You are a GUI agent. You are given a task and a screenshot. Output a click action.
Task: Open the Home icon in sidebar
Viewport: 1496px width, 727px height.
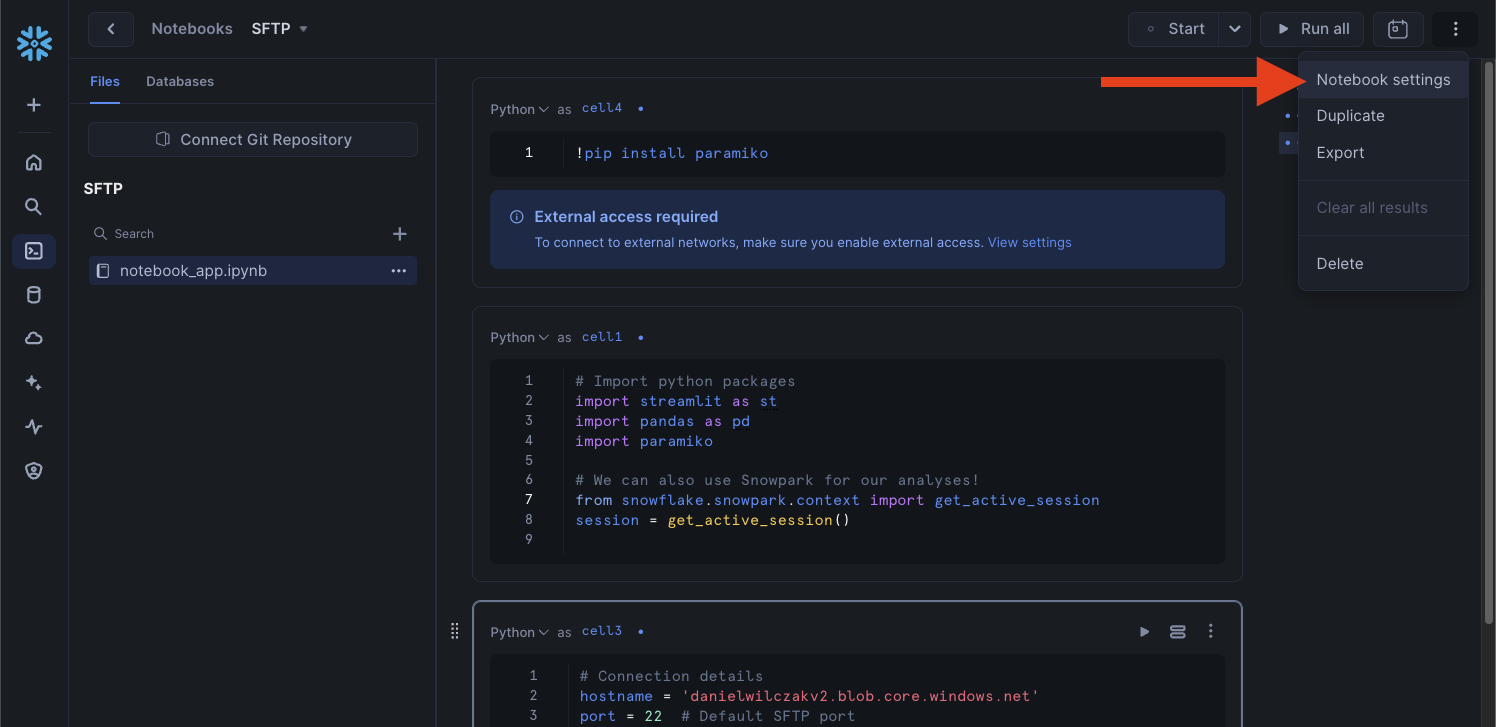pyautogui.click(x=34, y=162)
